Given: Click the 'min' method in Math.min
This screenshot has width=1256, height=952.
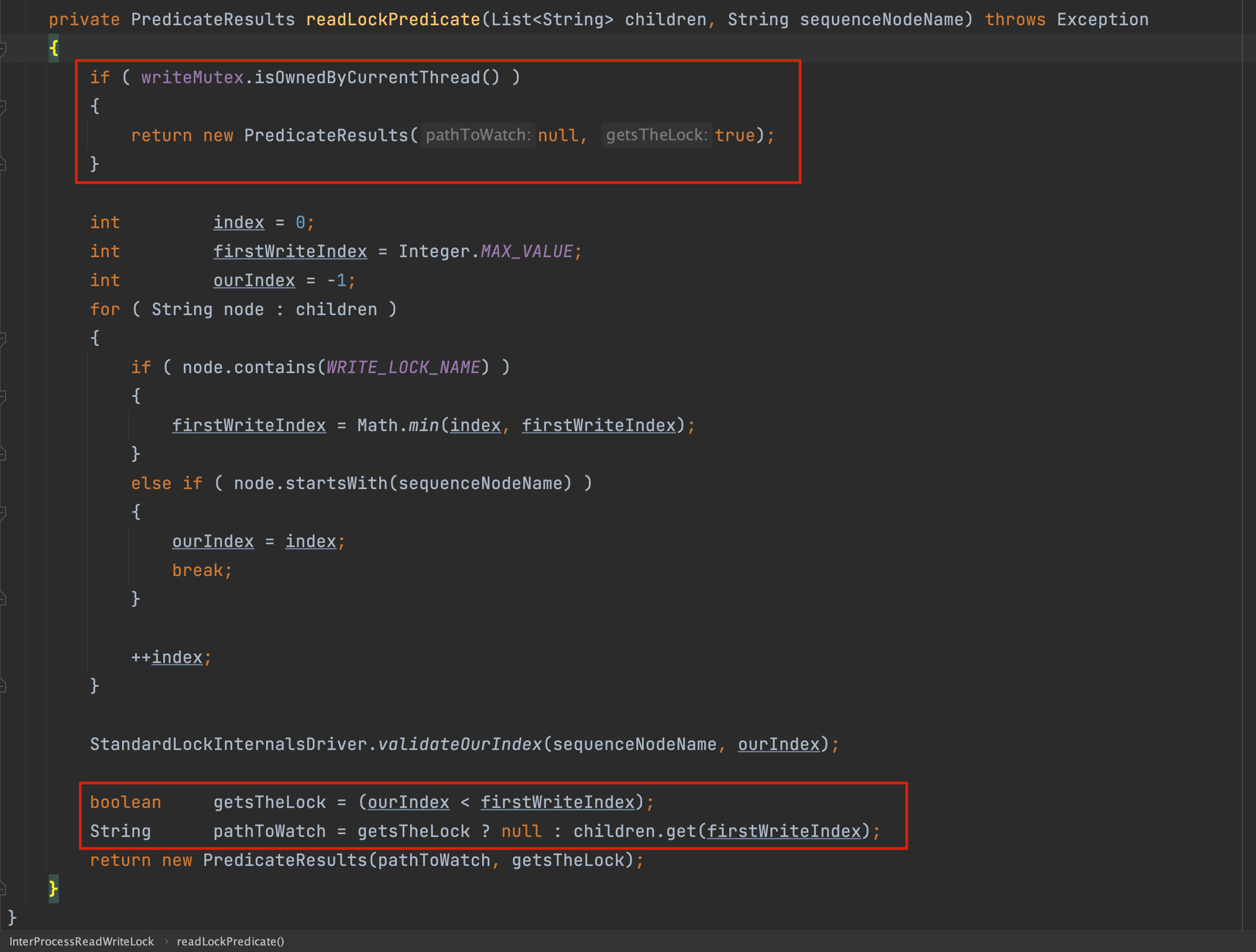Looking at the screenshot, I should click(424, 426).
